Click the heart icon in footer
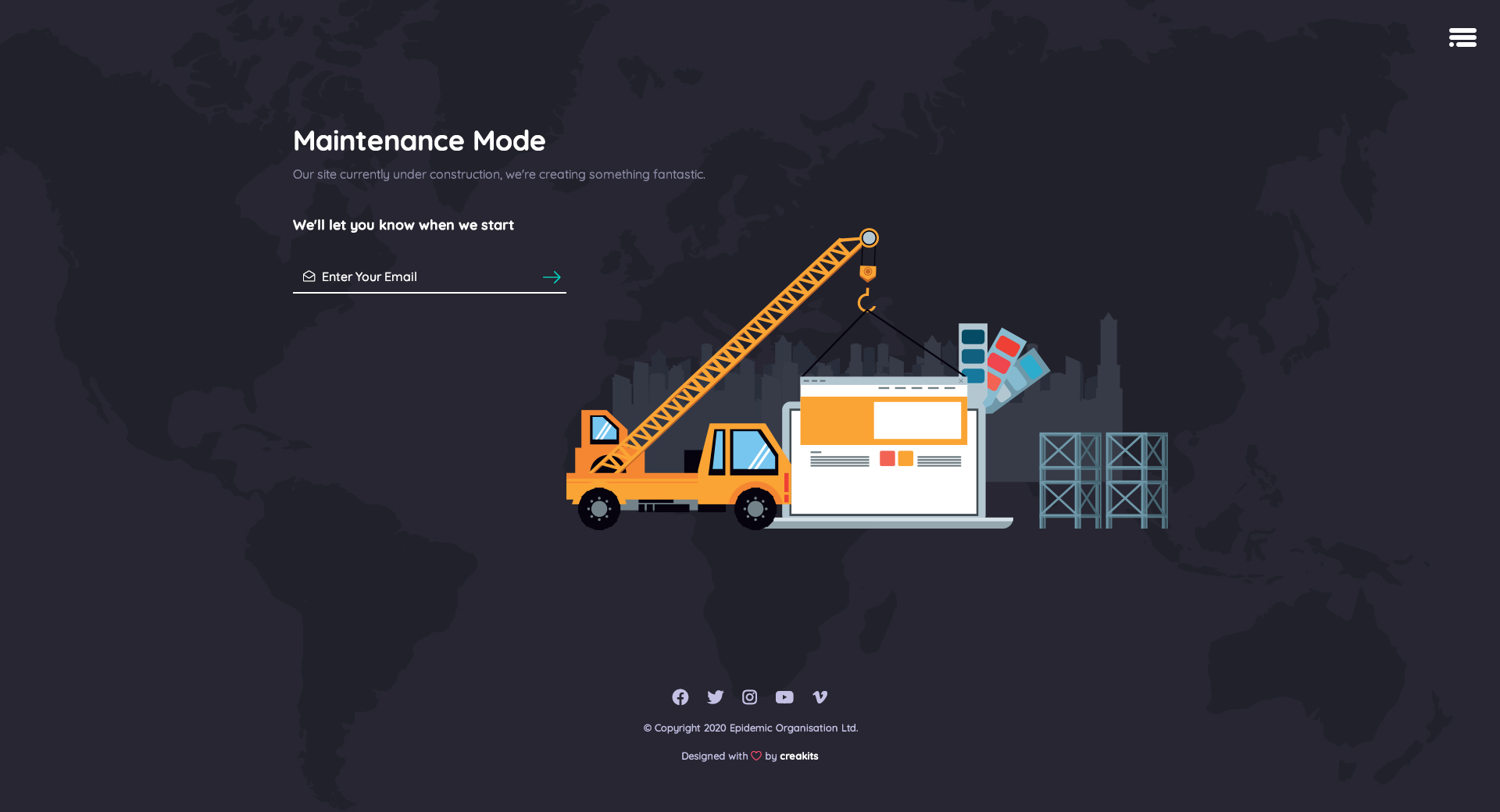 756,756
